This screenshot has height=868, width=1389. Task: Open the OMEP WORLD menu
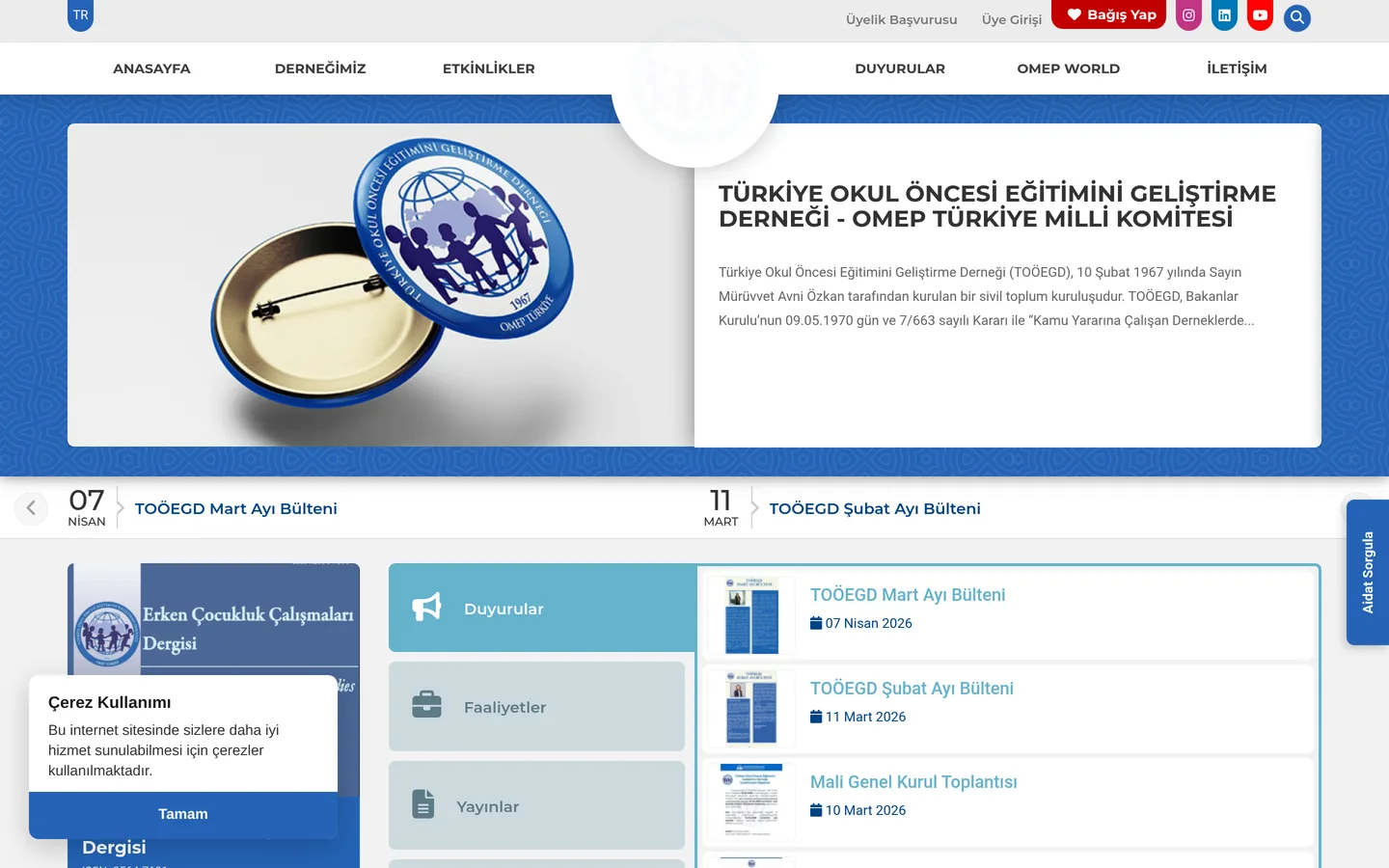pos(1069,68)
